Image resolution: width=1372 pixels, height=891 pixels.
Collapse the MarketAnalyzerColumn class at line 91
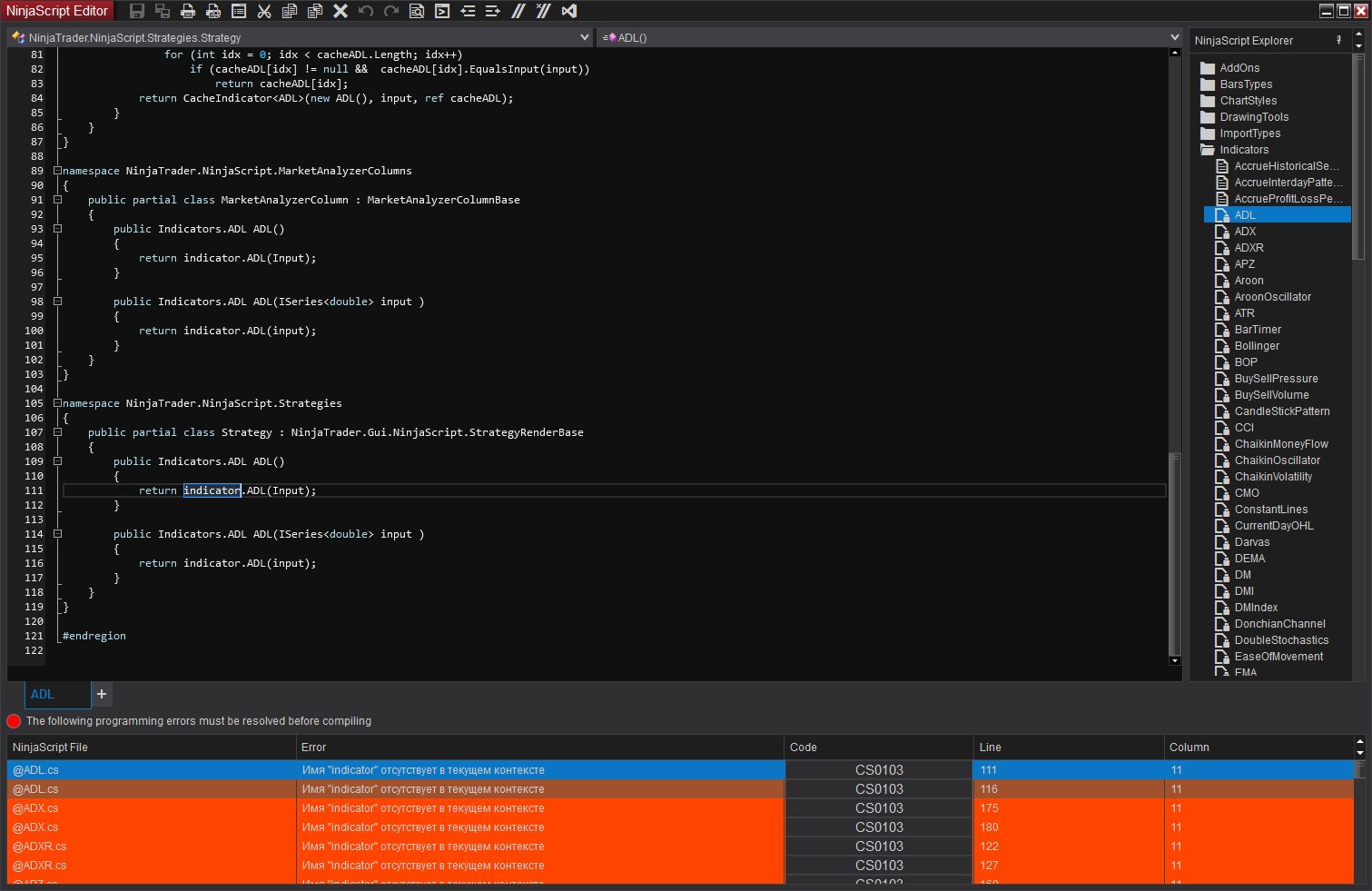coord(57,200)
